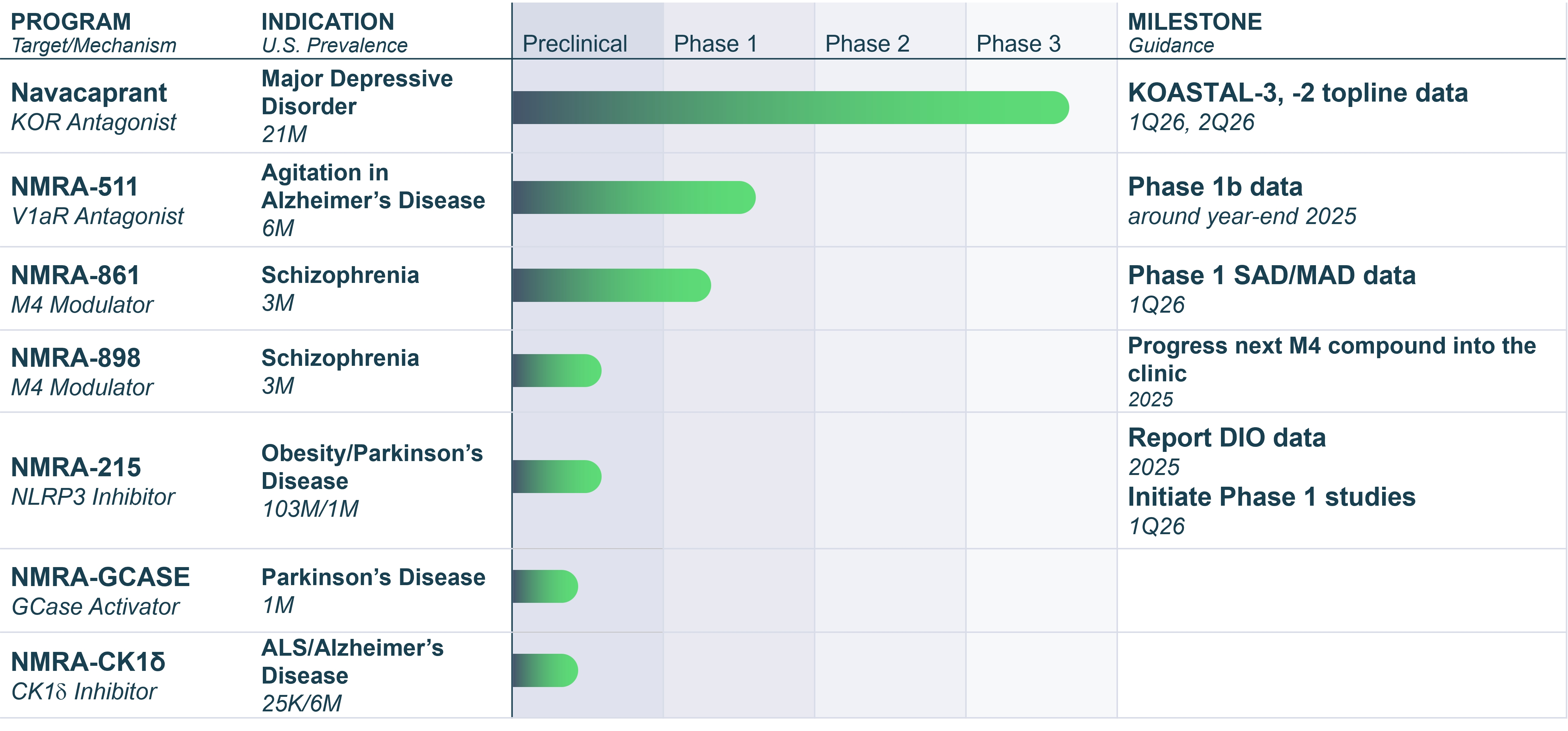
Task: Click the NMRA-511 green progress bar
Action: tap(633, 198)
